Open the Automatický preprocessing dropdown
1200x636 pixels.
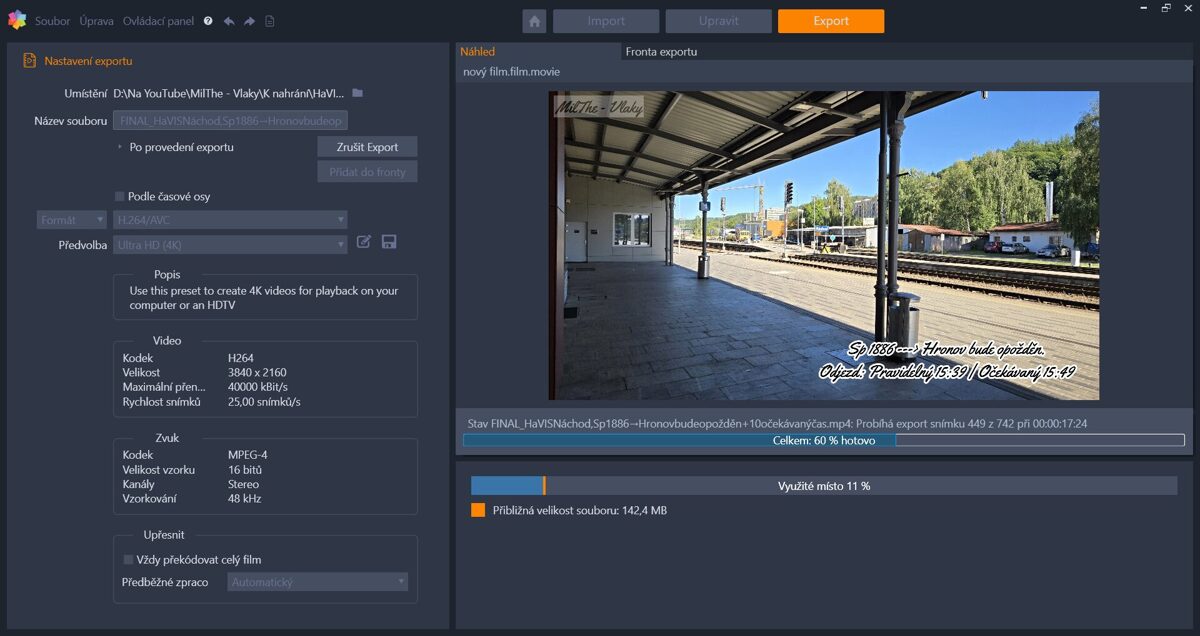tap(317, 582)
